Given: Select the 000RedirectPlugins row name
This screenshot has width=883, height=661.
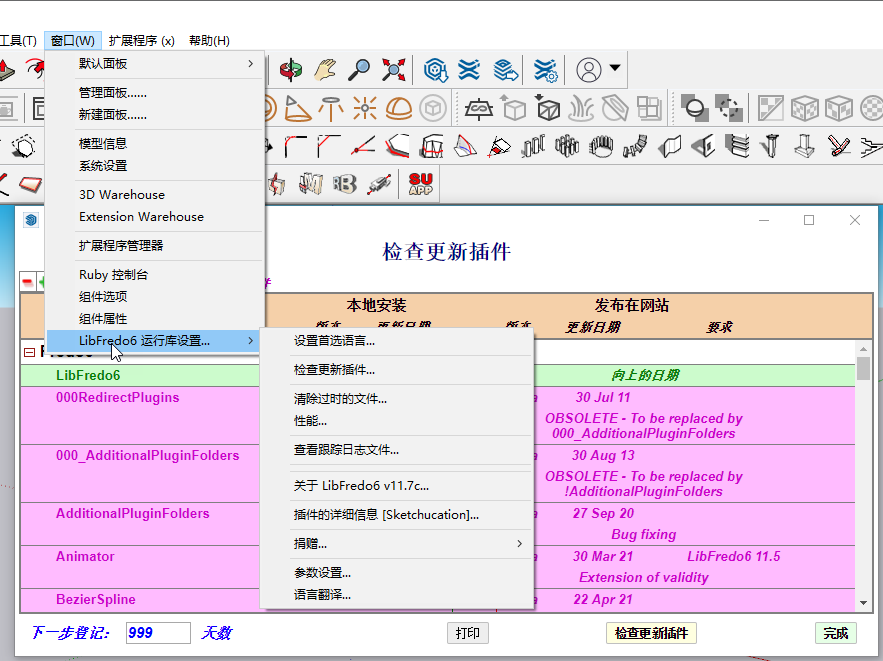Looking at the screenshot, I should (118, 398).
